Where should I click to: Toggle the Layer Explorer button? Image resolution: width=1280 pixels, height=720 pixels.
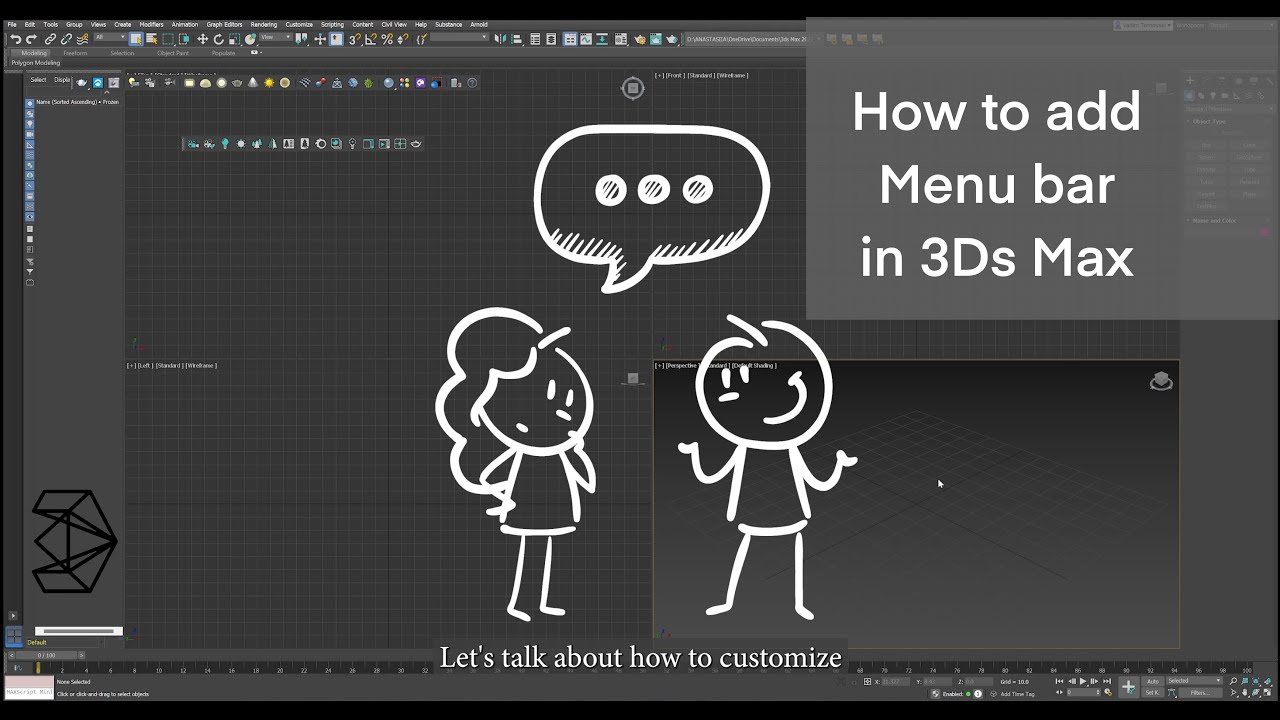coord(551,38)
